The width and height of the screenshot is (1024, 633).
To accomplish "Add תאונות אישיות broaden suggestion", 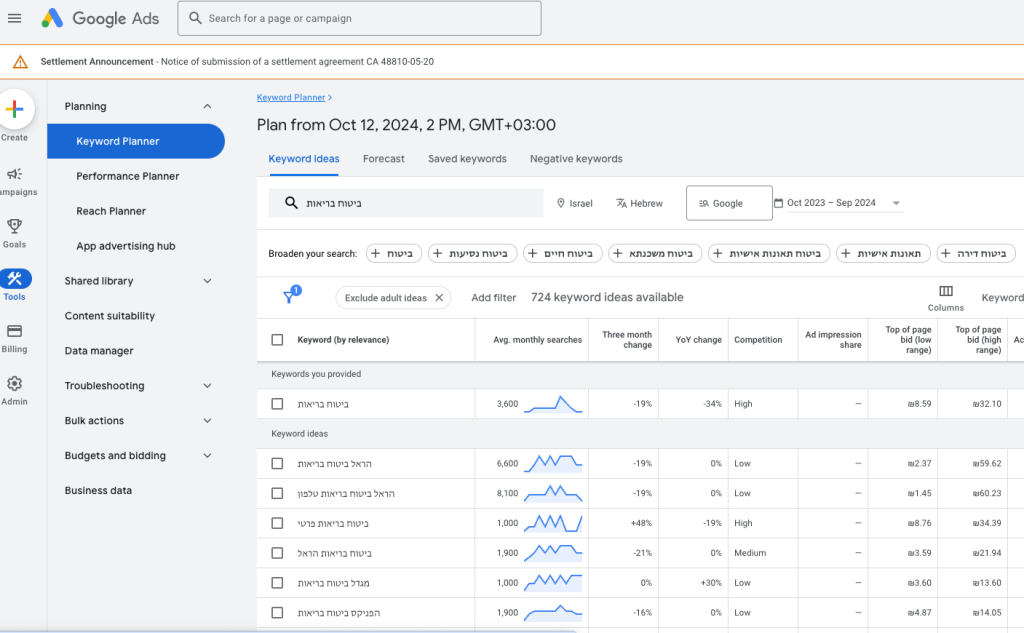I will (883, 253).
